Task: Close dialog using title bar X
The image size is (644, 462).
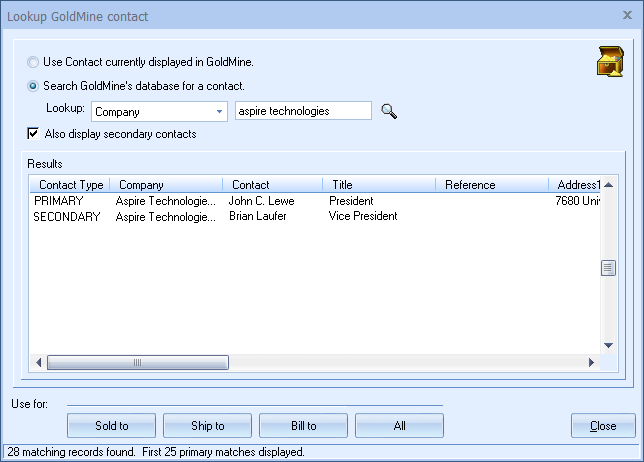Action: pyautogui.click(x=629, y=16)
